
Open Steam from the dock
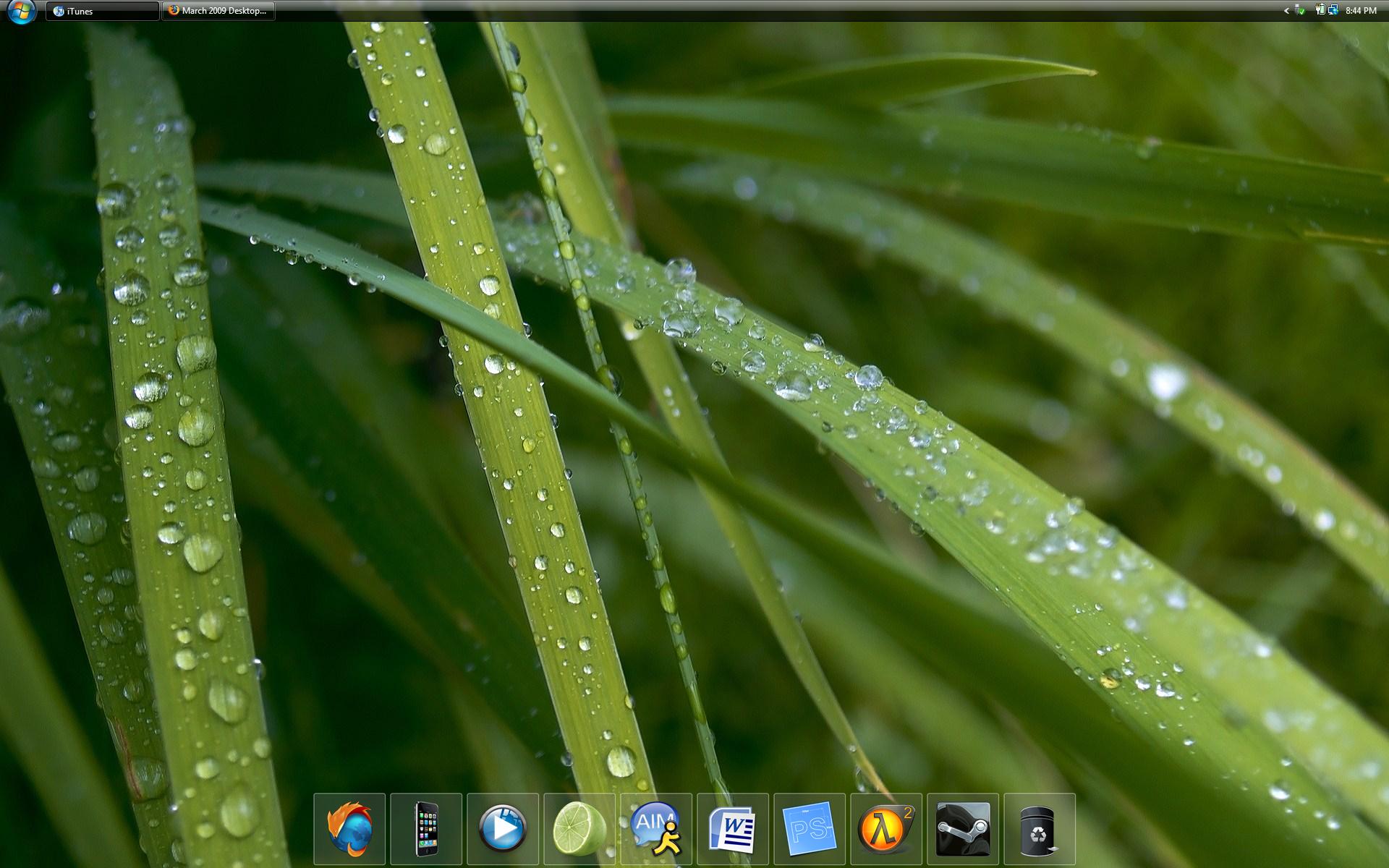(x=963, y=829)
